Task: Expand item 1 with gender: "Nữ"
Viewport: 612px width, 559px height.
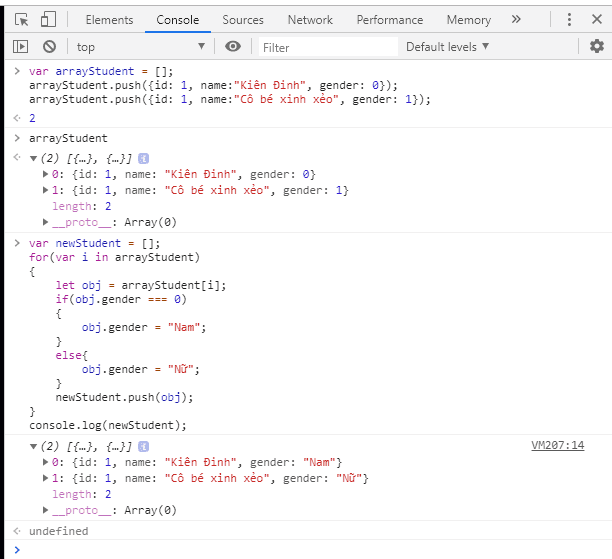Action: tap(46, 478)
